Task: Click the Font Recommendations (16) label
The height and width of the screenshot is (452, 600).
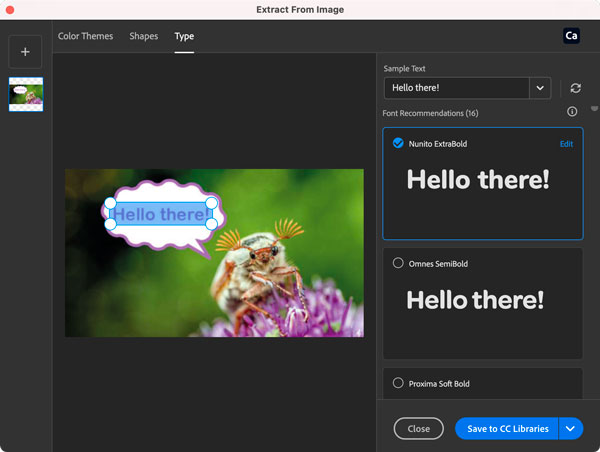Action: [x=430, y=113]
